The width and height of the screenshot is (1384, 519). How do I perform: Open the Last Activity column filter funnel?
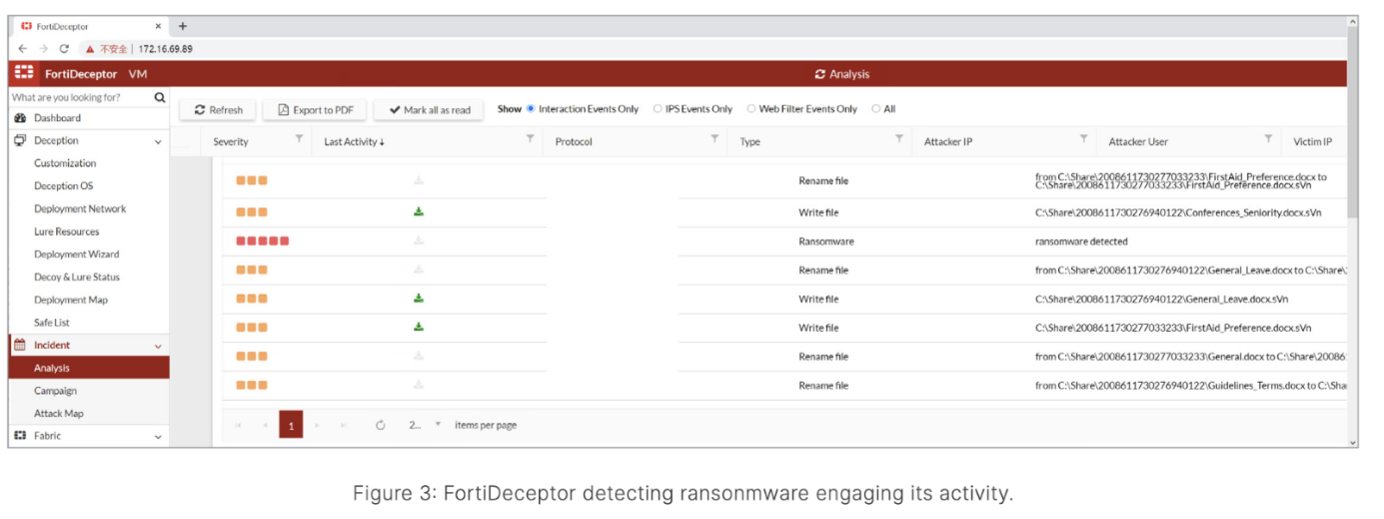[x=530, y=139]
